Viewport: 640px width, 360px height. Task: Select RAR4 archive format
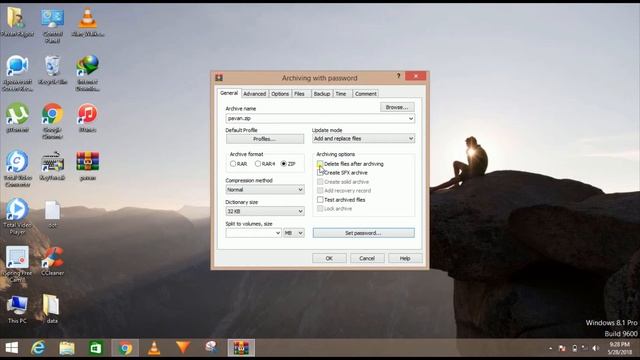pos(258,164)
